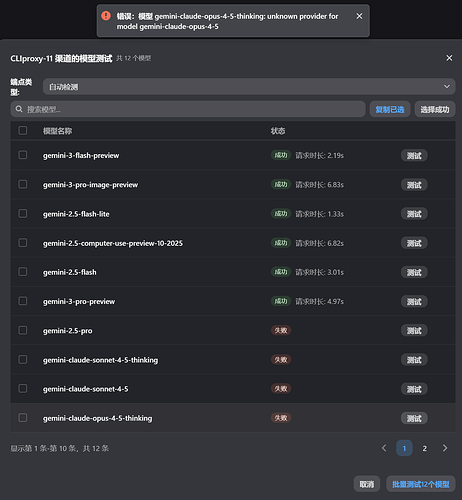Check the gemini-2.5-pro checkbox
462x500 pixels.
coord(23,330)
